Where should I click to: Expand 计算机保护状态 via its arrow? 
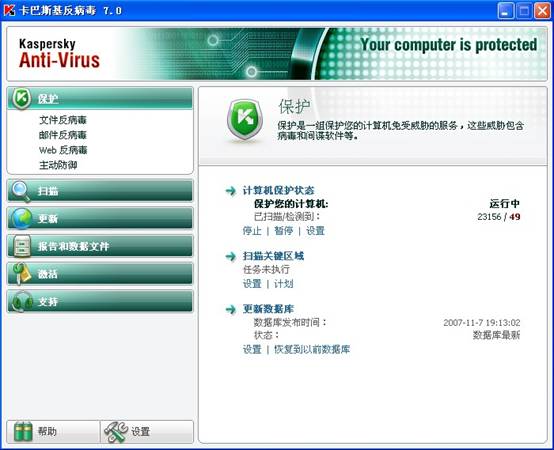(x=230, y=191)
